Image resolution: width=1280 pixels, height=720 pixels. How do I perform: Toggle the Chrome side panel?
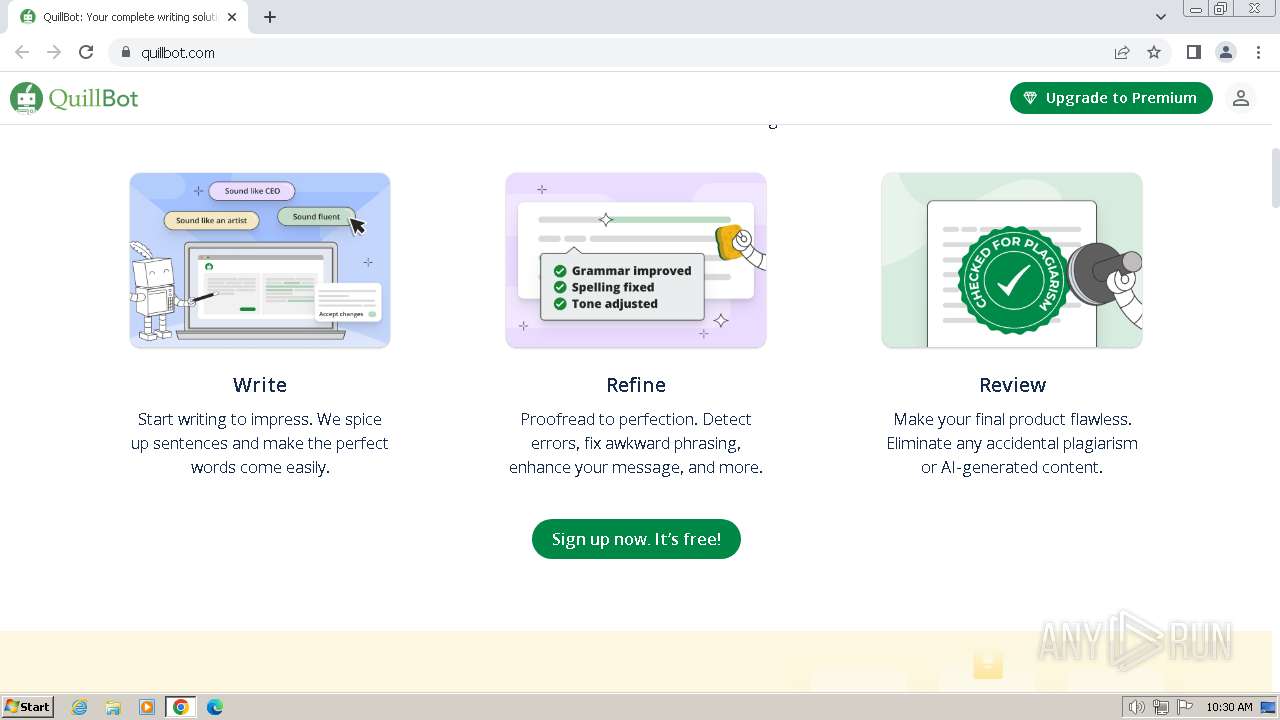[x=1193, y=52]
